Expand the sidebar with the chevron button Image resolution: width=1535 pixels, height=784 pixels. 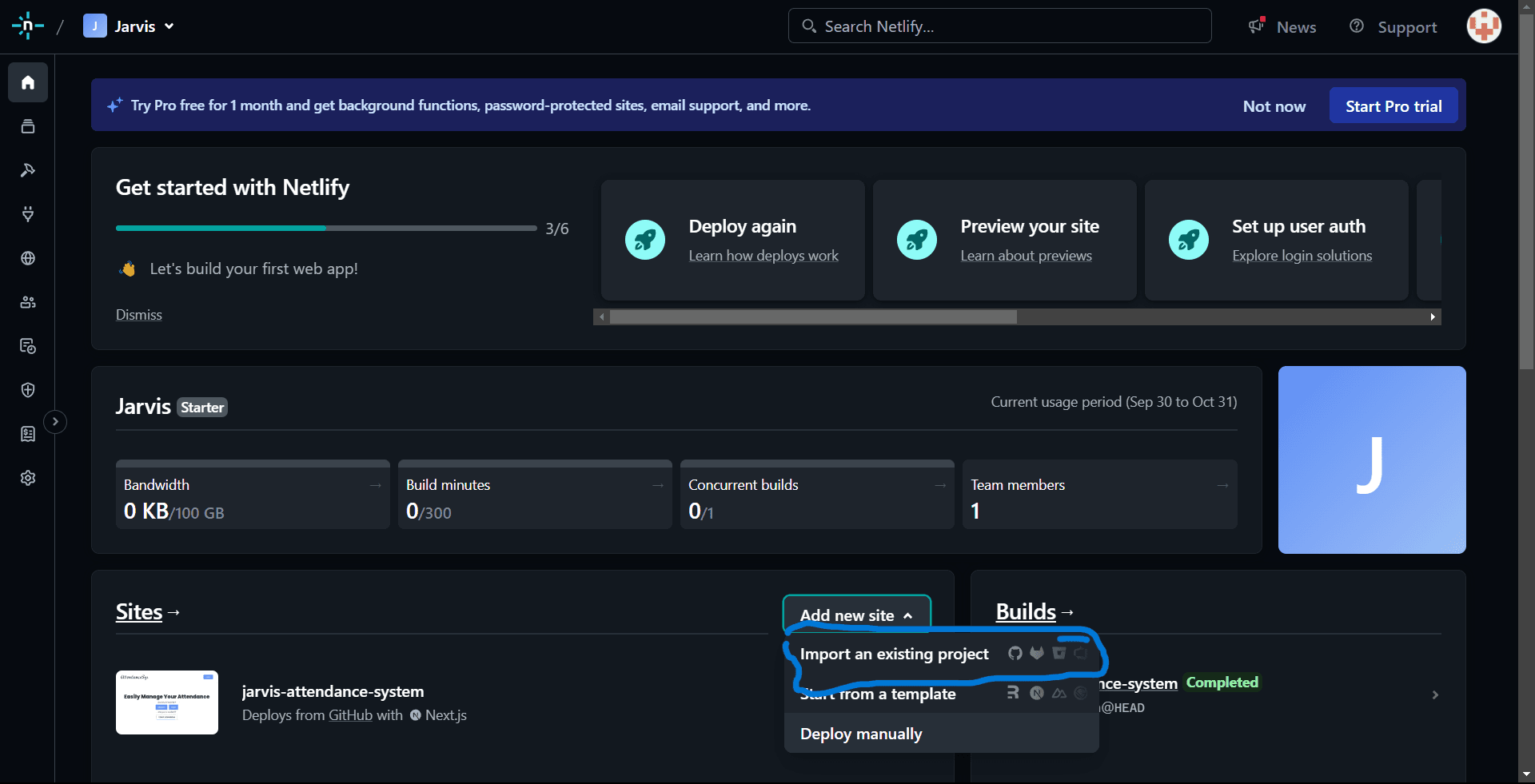coord(55,421)
